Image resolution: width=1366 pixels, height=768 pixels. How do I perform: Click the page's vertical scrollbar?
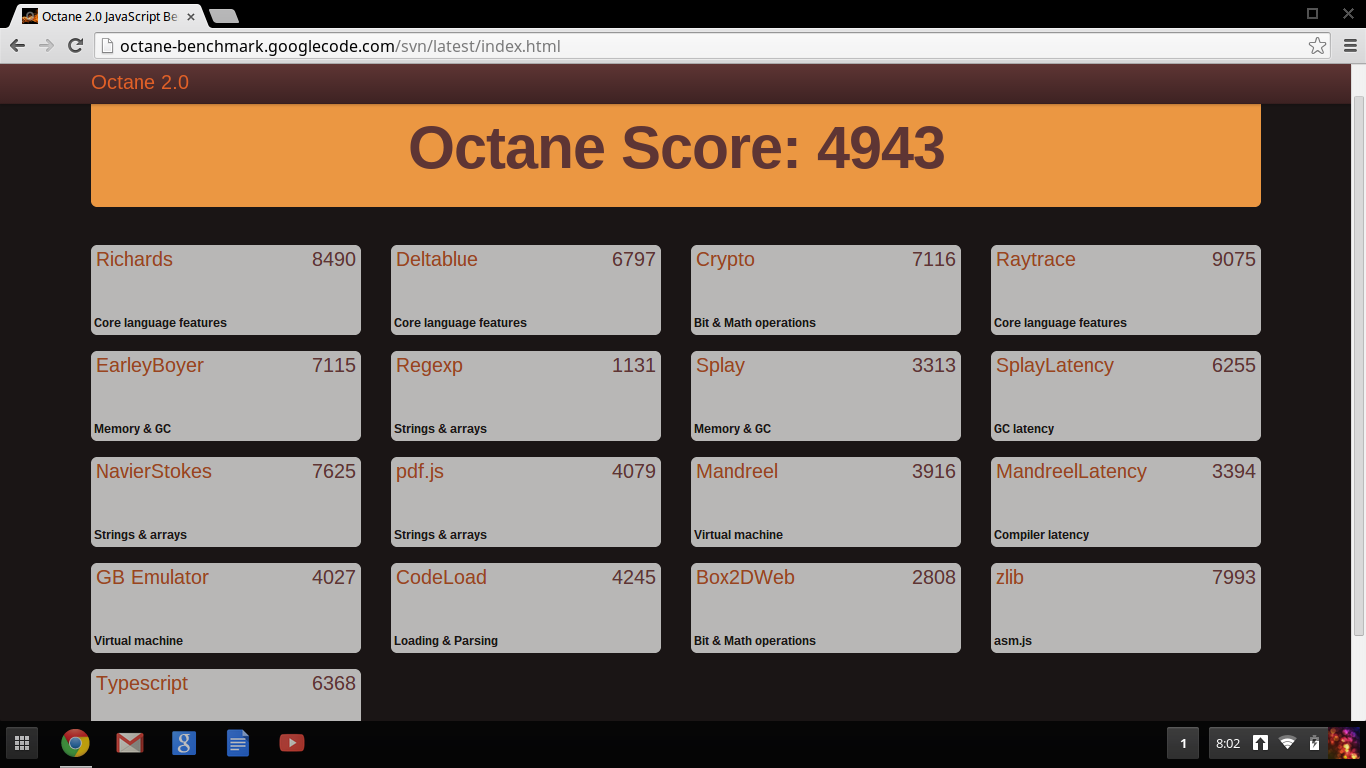[x=1358, y=365]
